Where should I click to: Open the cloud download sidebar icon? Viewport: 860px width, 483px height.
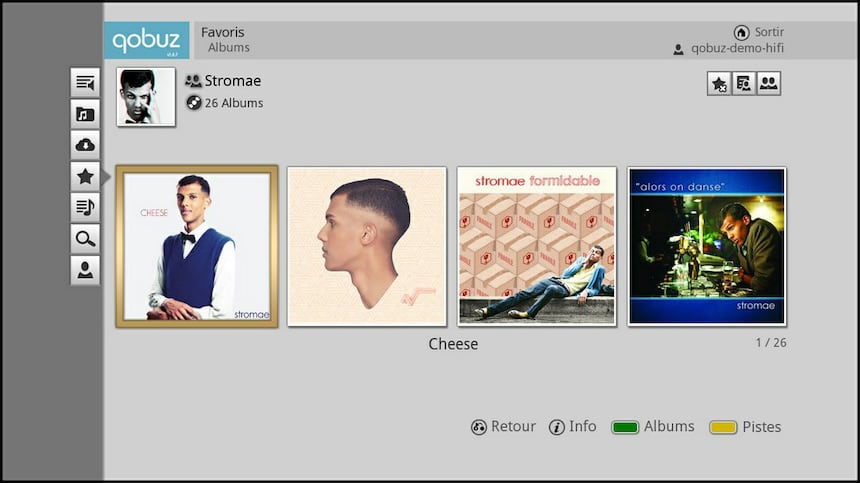tap(85, 145)
